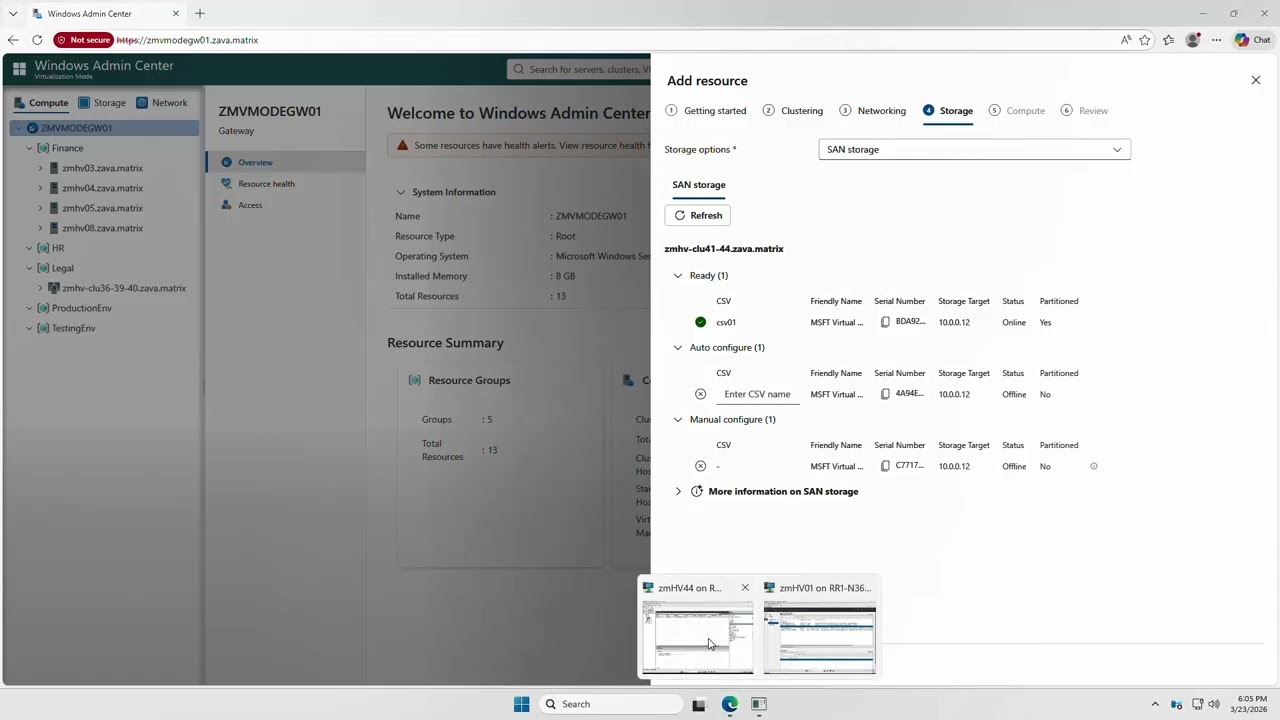Select the zmHV01 on RR1 preview thumbnail
Image resolution: width=1280 pixels, height=720 pixels.
point(819,628)
